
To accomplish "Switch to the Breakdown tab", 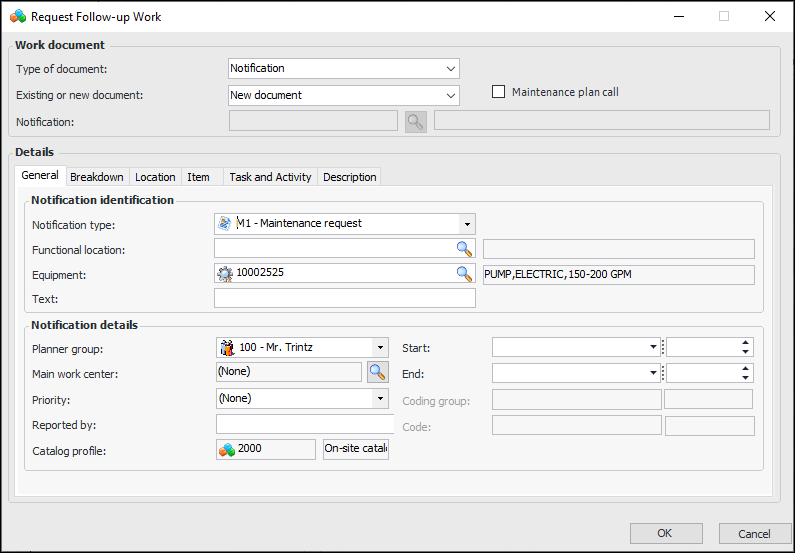I will (97, 177).
